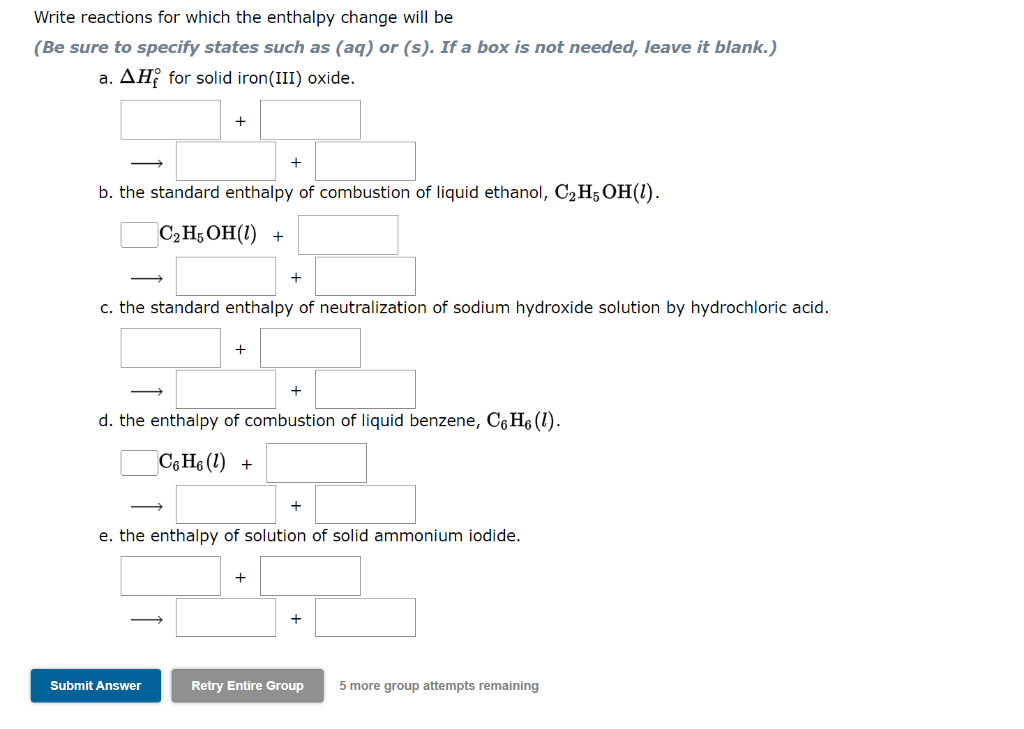Screen dimensions: 1024x729
Task: Select the second product box in part c
Action: (x=365, y=388)
